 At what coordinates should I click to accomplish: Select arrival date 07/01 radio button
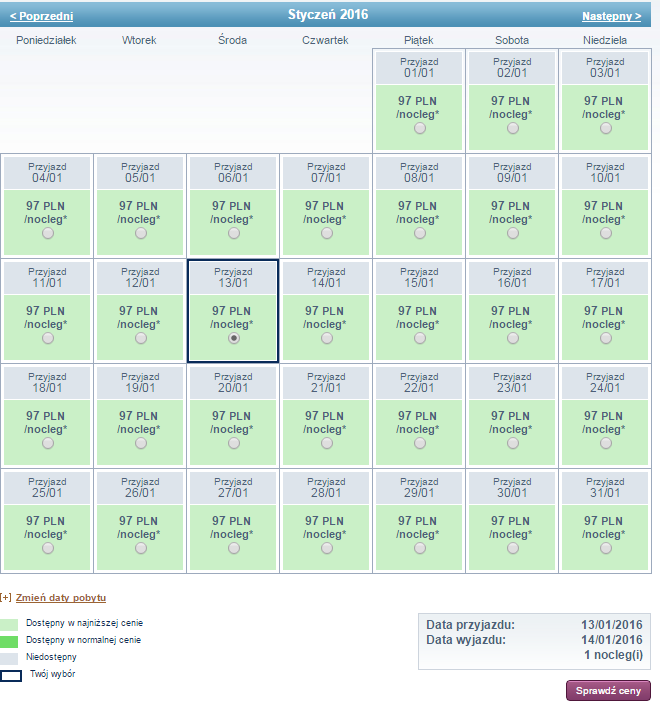327,233
